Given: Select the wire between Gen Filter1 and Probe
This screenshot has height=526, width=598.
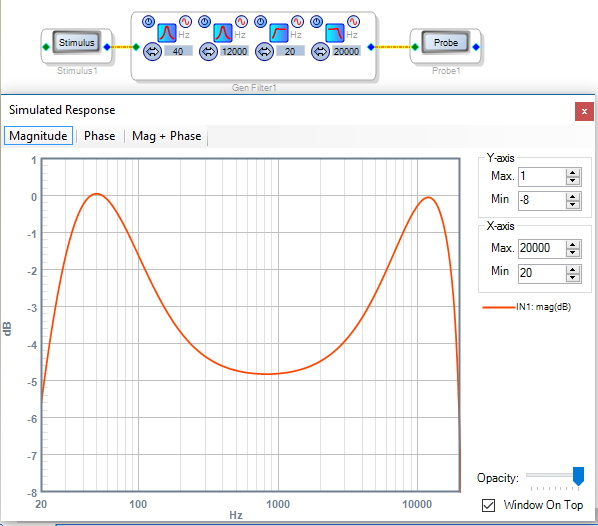Looking at the screenshot, I should coord(393,47).
